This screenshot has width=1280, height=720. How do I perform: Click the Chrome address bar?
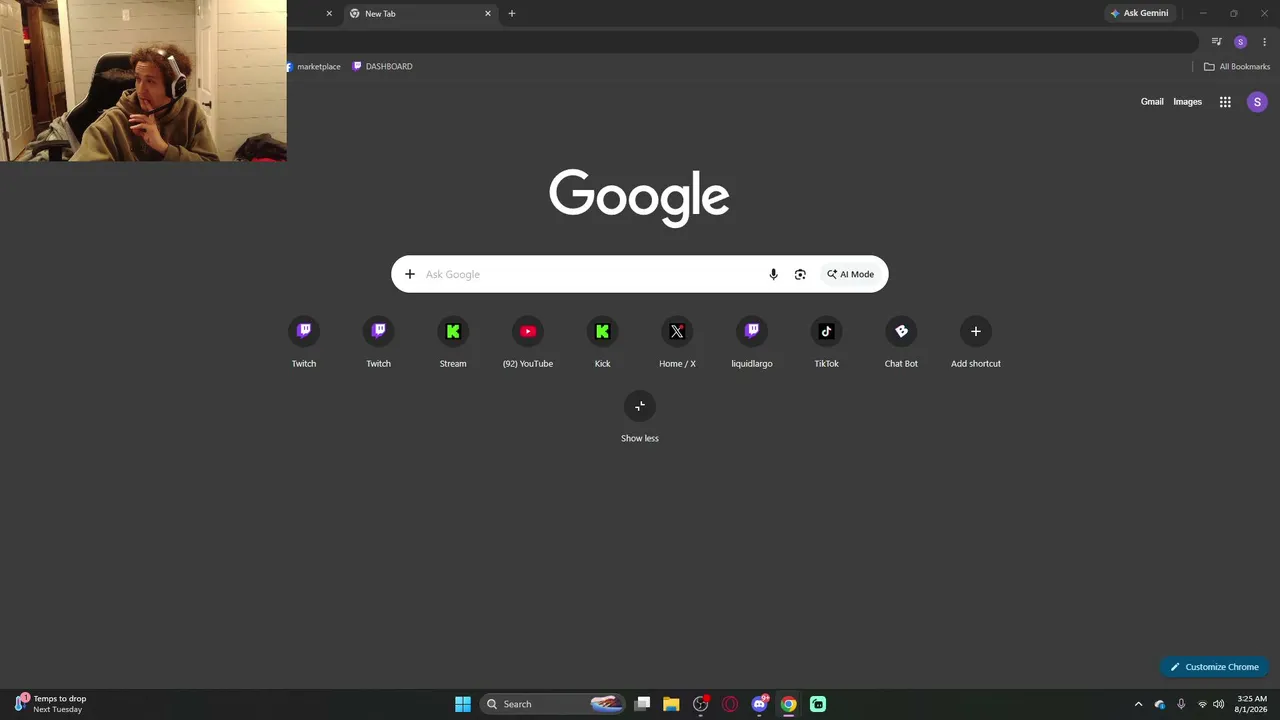coord(740,42)
